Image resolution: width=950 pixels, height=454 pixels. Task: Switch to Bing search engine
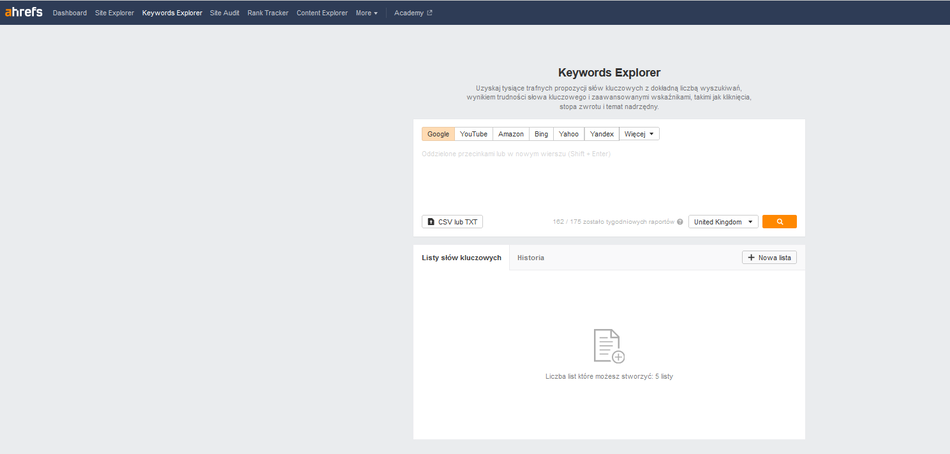541,134
